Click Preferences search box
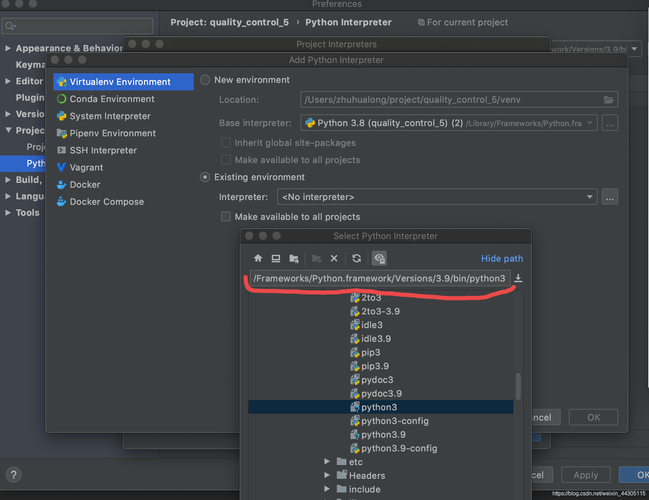The image size is (649, 500). pos(77,26)
